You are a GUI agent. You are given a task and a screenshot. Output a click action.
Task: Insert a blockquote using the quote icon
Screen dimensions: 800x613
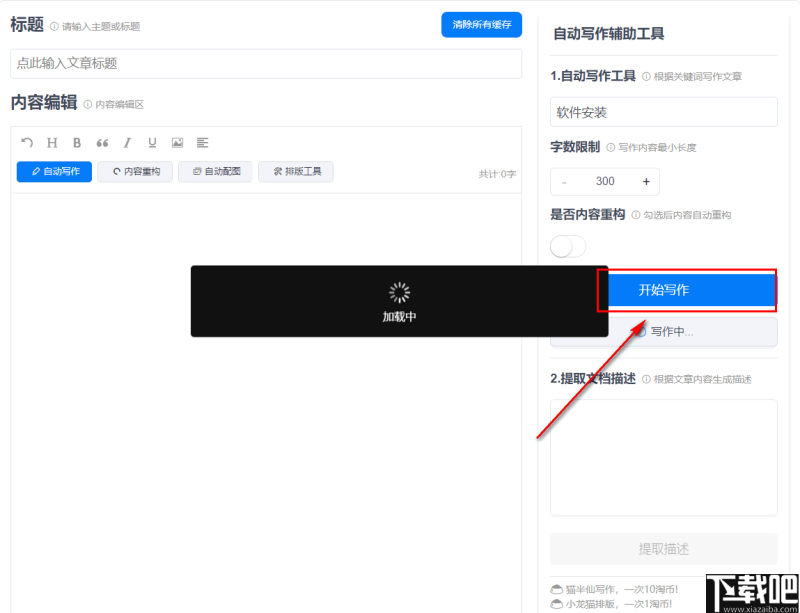101,142
